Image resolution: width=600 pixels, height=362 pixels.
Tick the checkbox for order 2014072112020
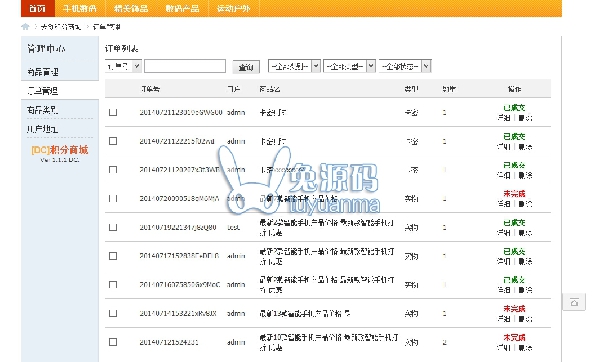tap(113, 170)
